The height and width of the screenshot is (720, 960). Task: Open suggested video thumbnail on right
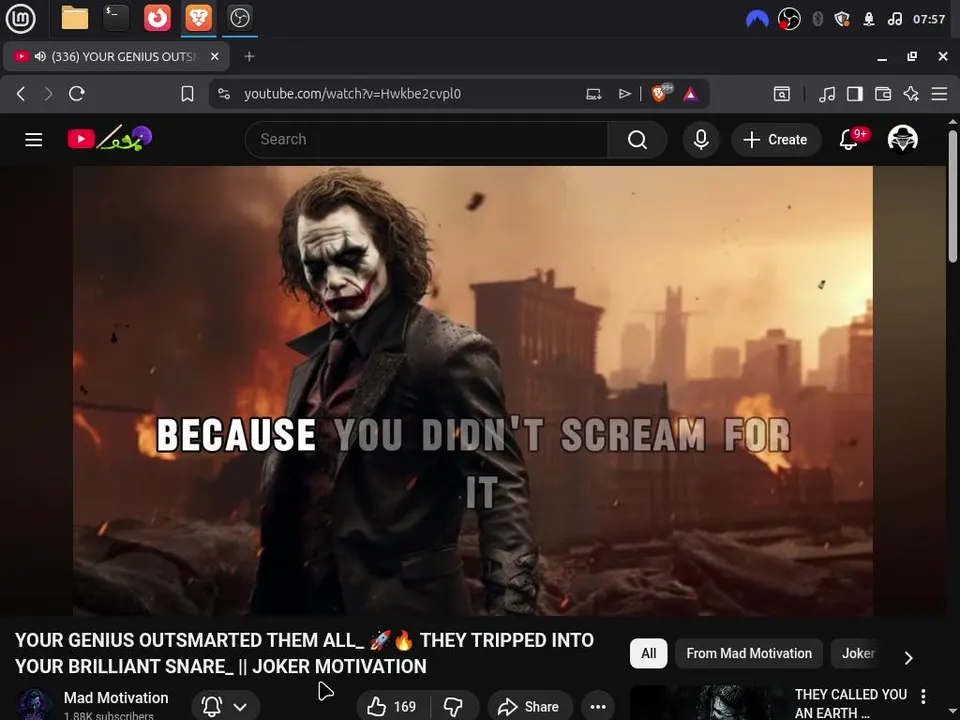click(x=708, y=703)
